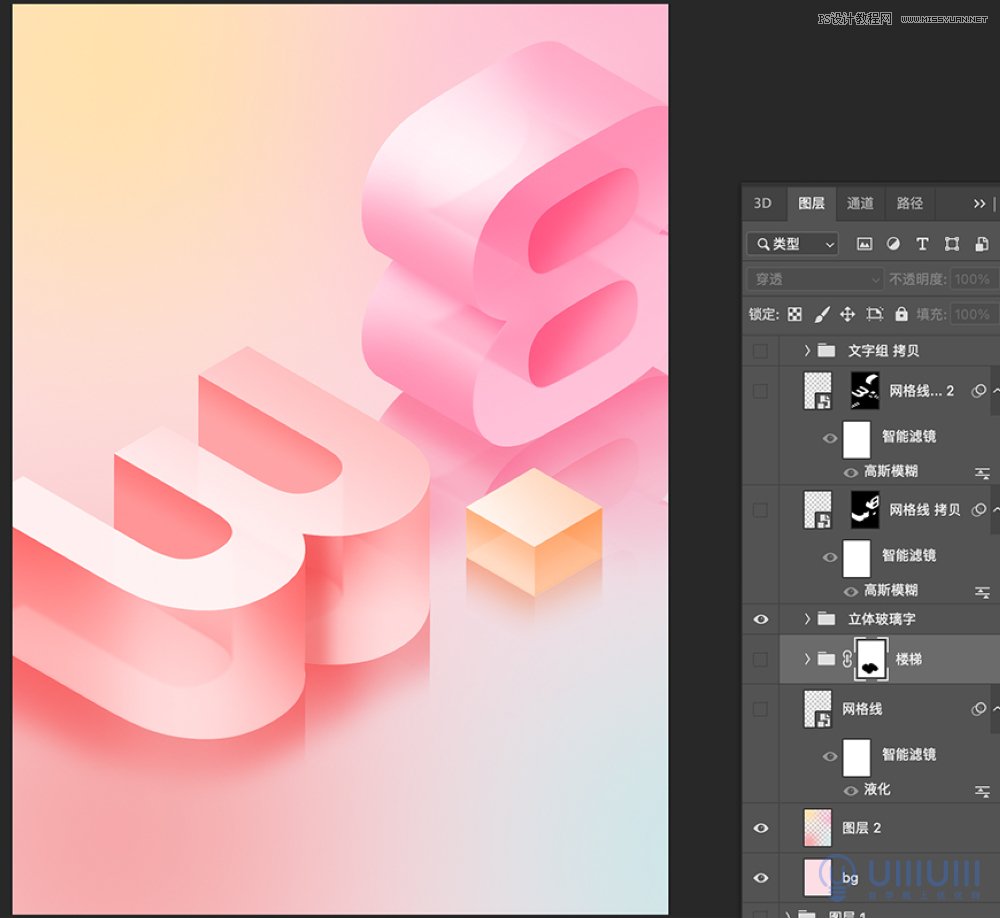Screen dimensions: 1000x918
Task: Filter layers by pixel image type
Action: tap(865, 244)
